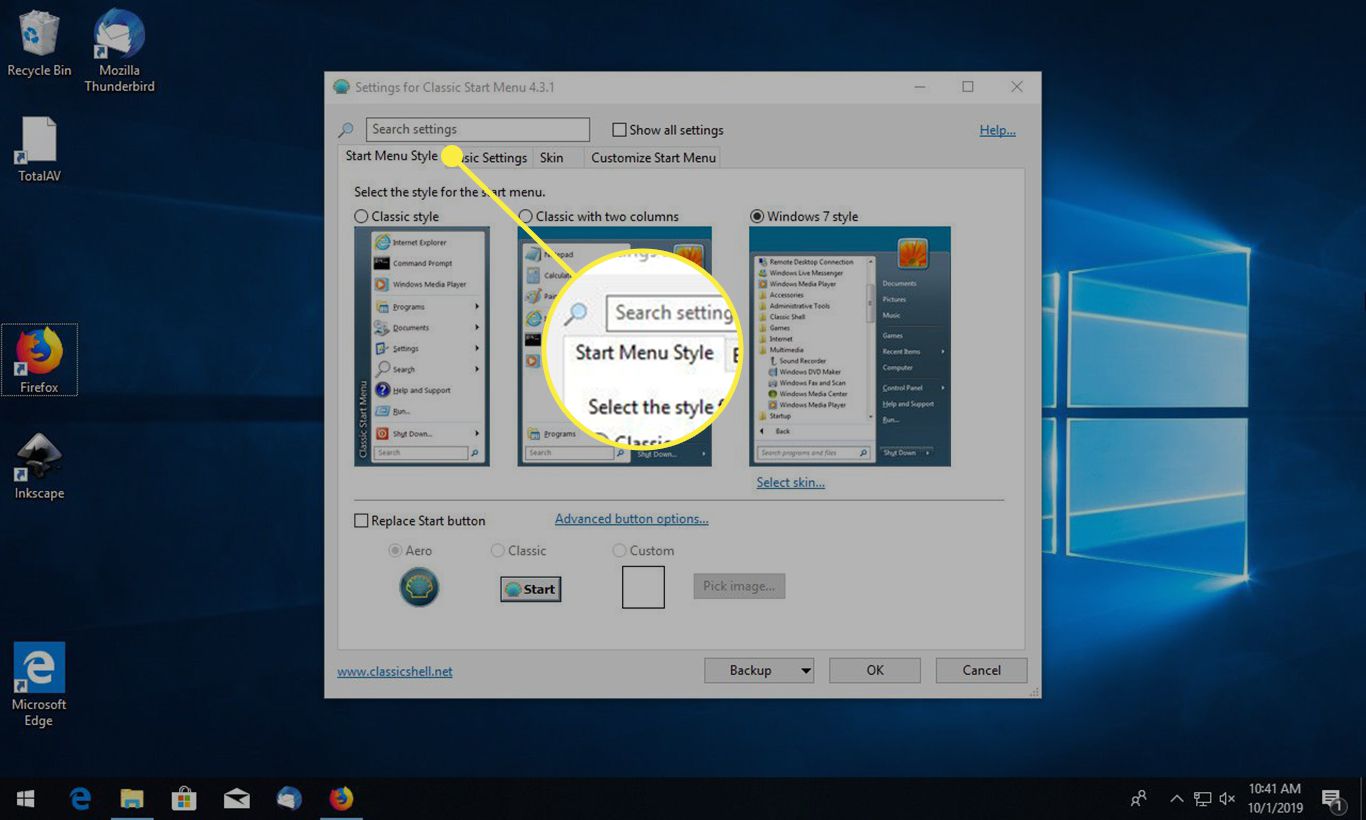Open Firefox from the taskbar
The height and width of the screenshot is (820, 1366).
(x=341, y=799)
